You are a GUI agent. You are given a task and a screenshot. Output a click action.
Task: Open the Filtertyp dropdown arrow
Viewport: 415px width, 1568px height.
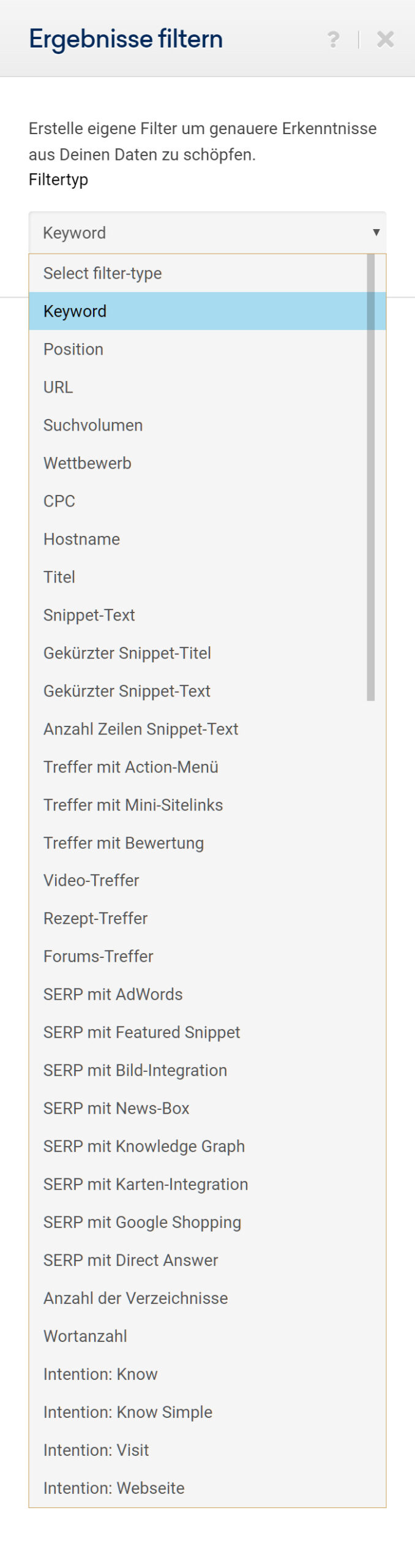coord(376,232)
